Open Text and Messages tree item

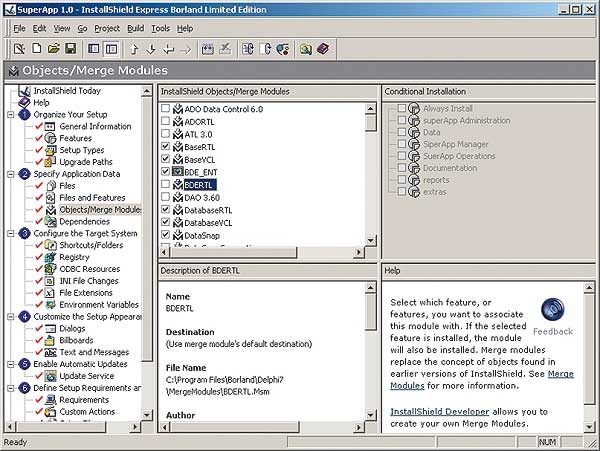(94, 352)
